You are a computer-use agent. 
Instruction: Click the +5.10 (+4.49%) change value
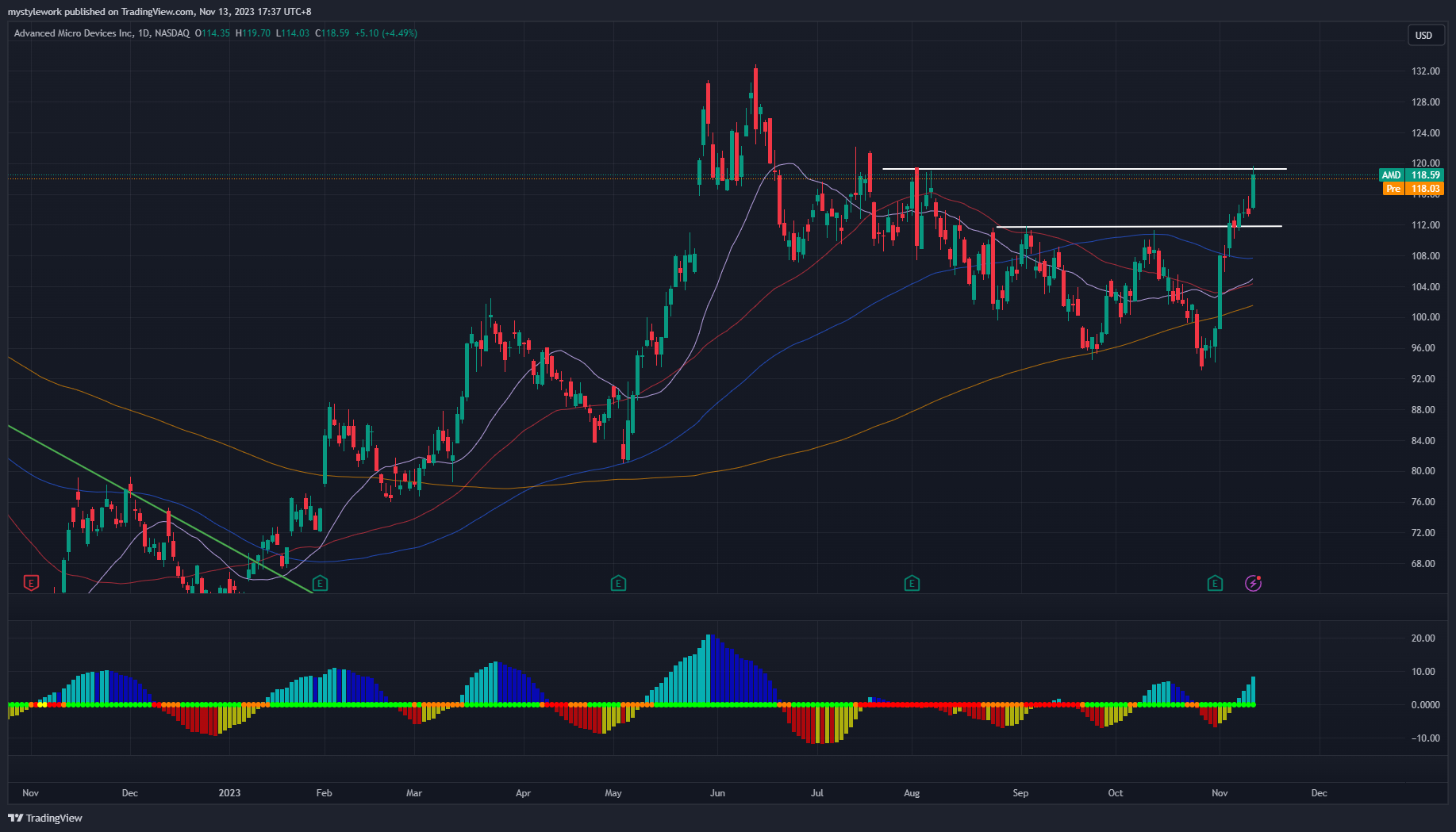pyautogui.click(x=386, y=33)
